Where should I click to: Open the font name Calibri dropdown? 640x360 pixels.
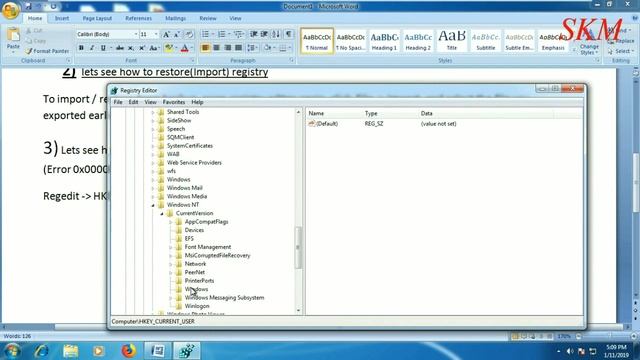pyautogui.click(x=136, y=34)
